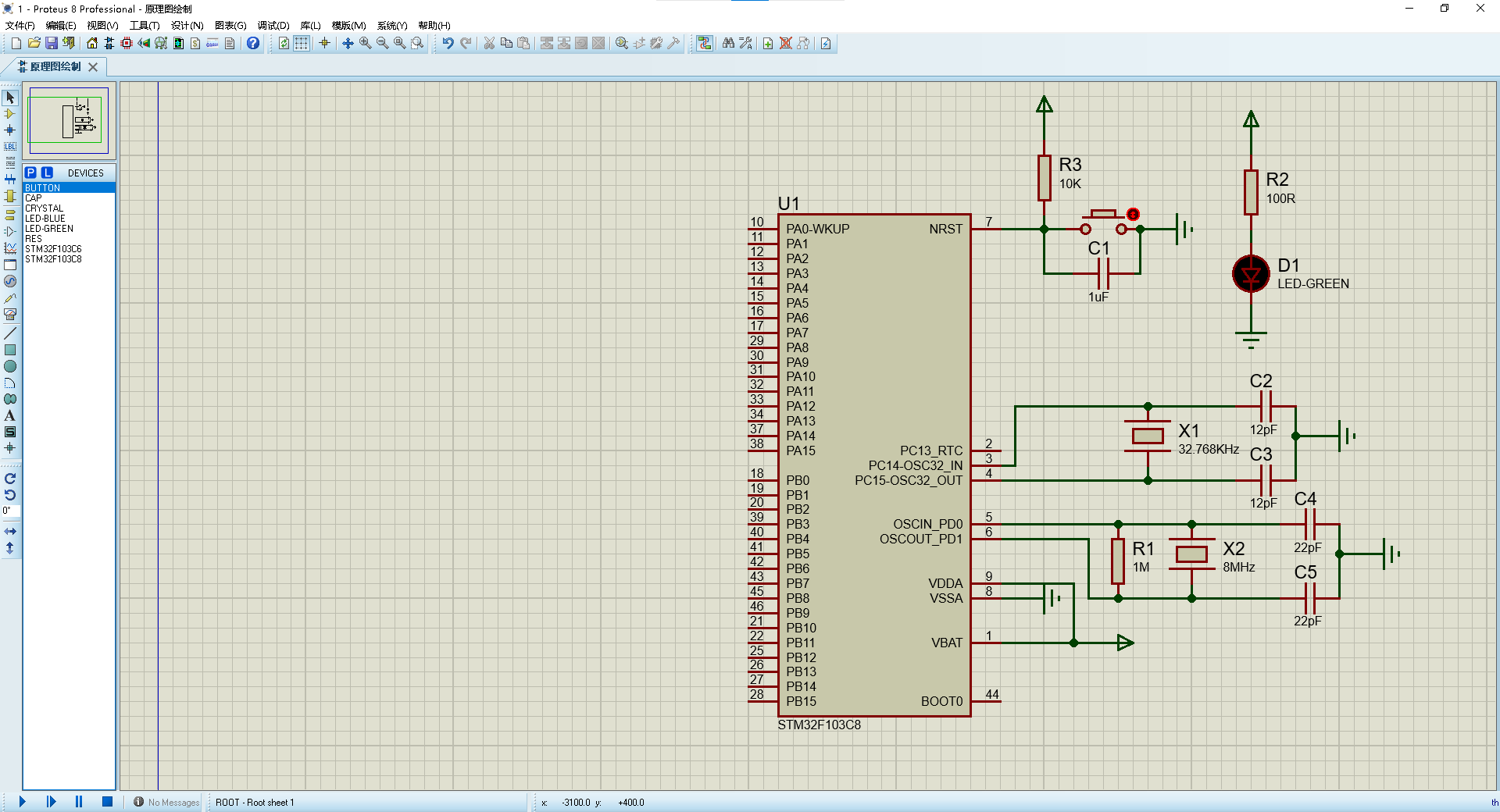Select CRYSTAL in the devices list
Image resolution: width=1500 pixels, height=812 pixels.
pos(69,208)
